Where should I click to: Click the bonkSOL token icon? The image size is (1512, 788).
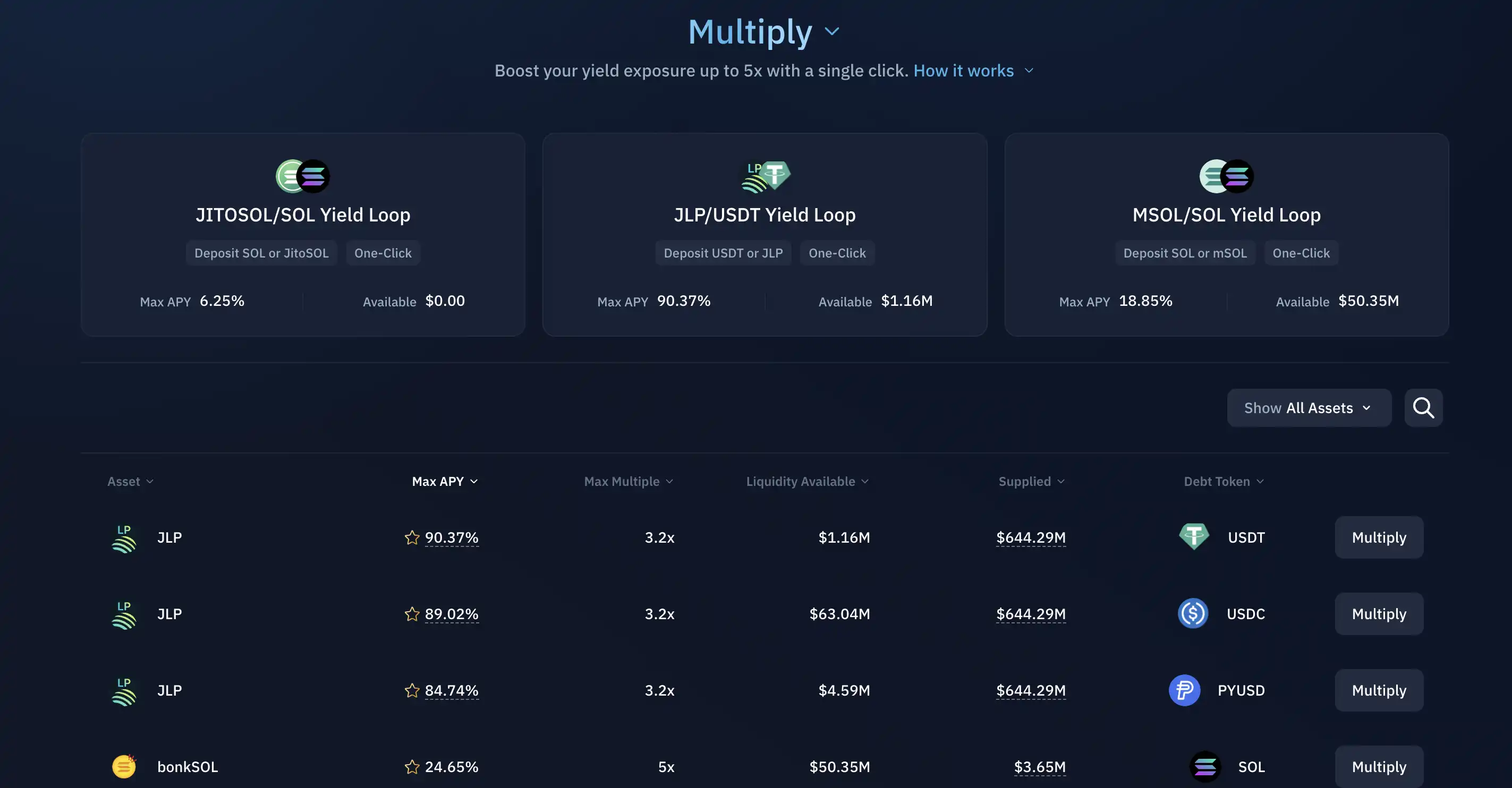coord(124,766)
